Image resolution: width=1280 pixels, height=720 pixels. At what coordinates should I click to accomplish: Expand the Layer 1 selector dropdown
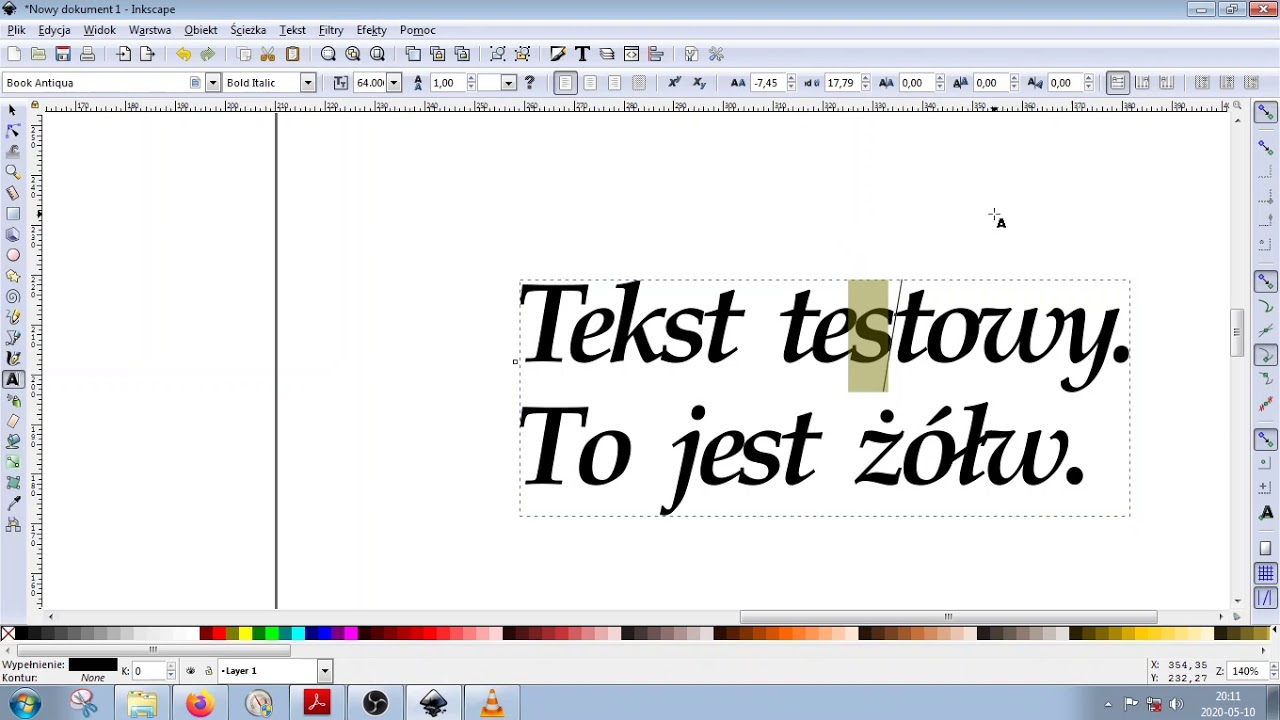(x=324, y=671)
